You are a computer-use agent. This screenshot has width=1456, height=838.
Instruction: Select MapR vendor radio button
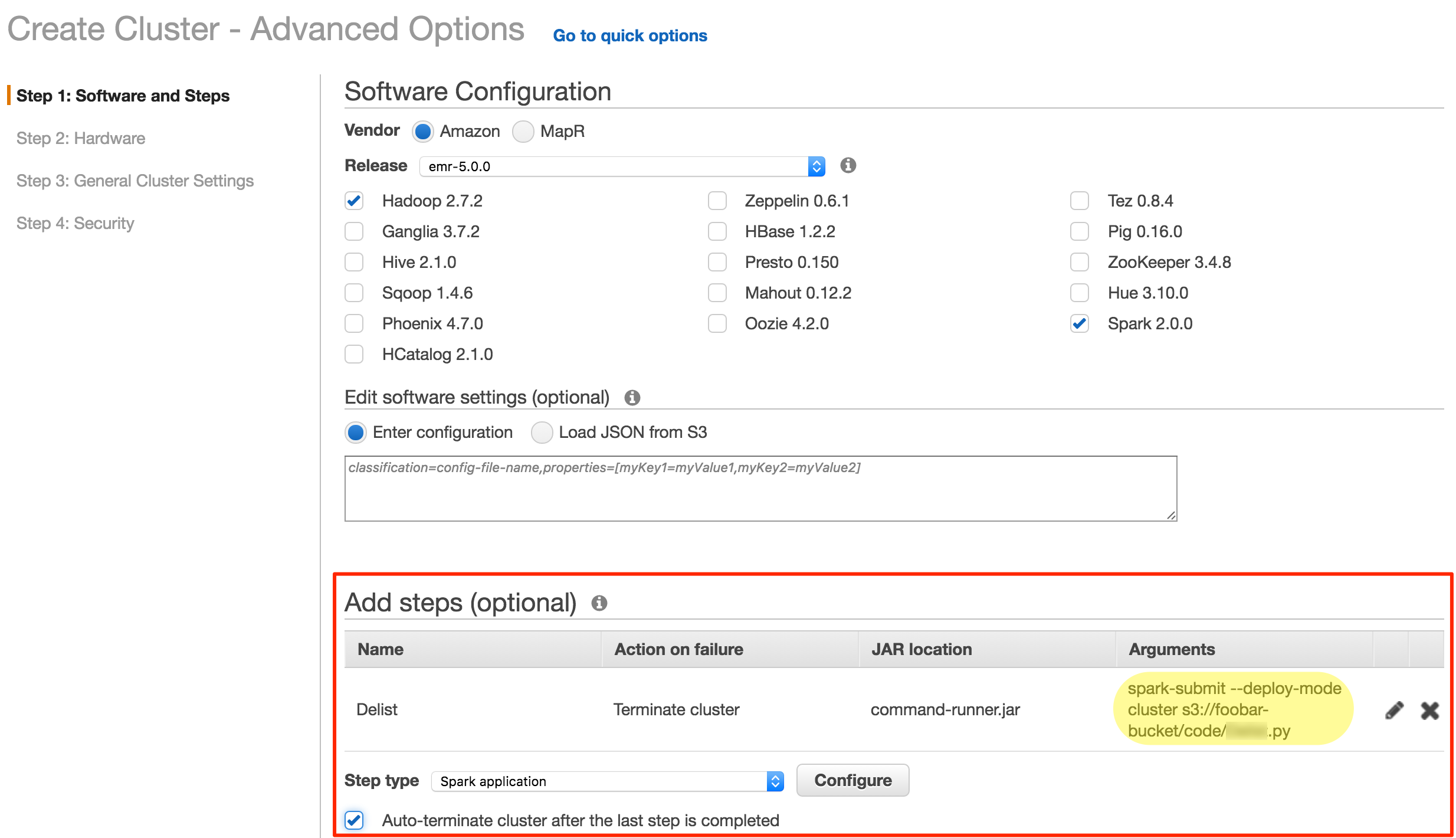523,131
